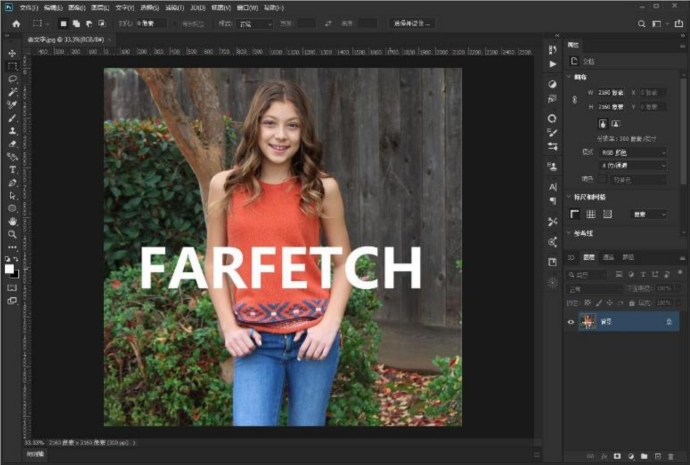
Task: Close the open jpg document tab
Action: (110, 40)
